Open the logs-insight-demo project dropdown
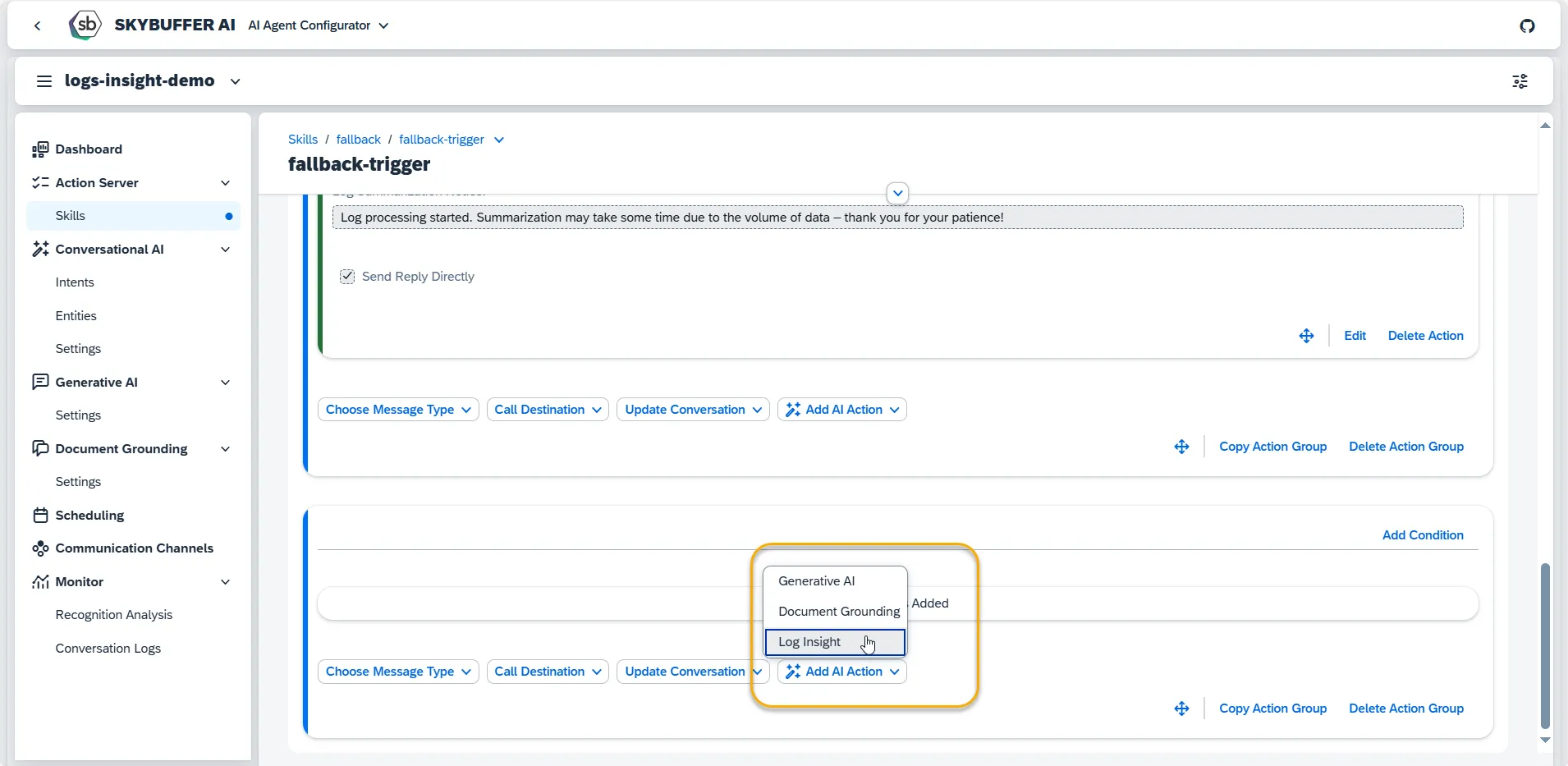1568x766 pixels. pos(235,81)
